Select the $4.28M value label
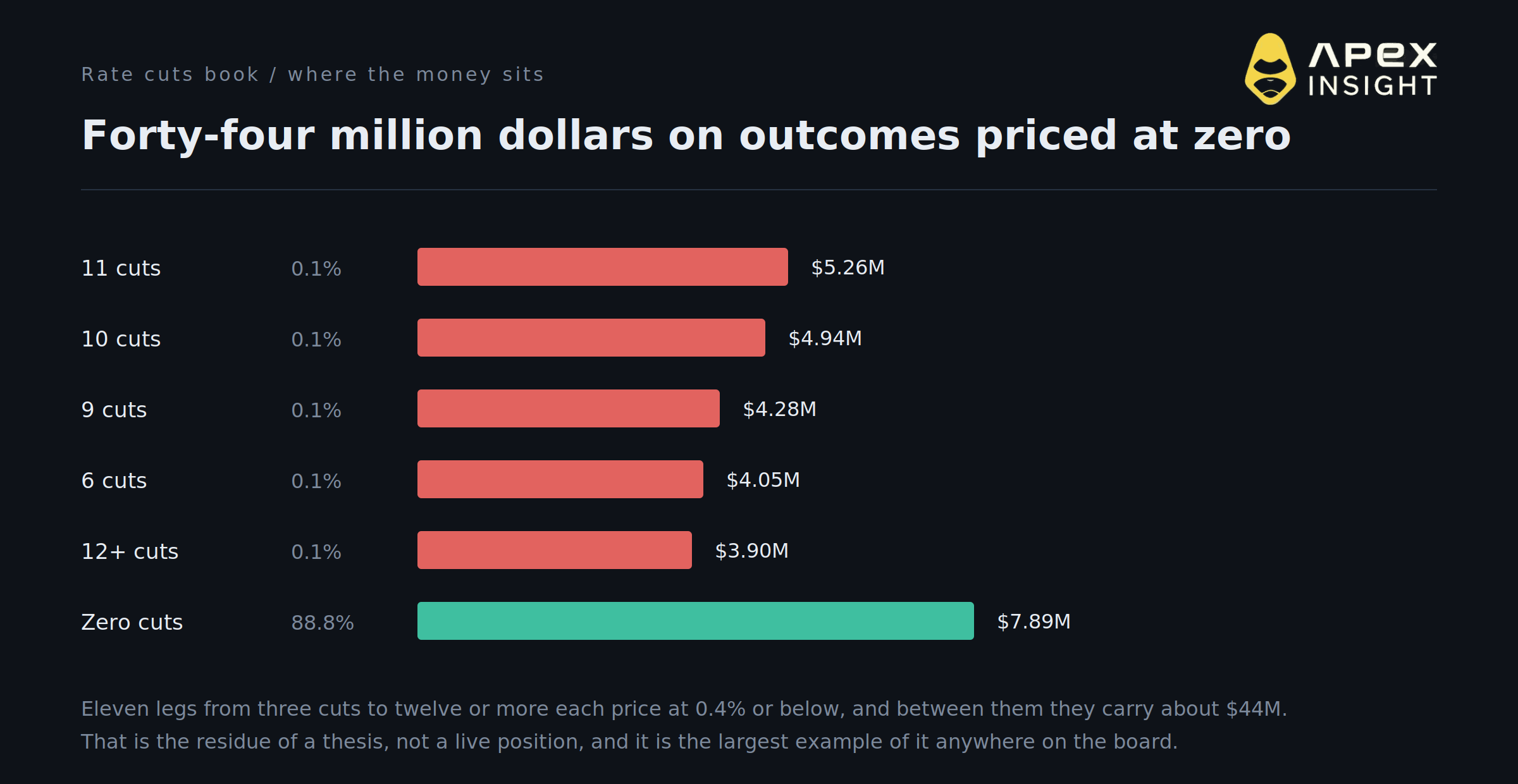Viewport: 1518px width, 784px height. click(x=779, y=409)
